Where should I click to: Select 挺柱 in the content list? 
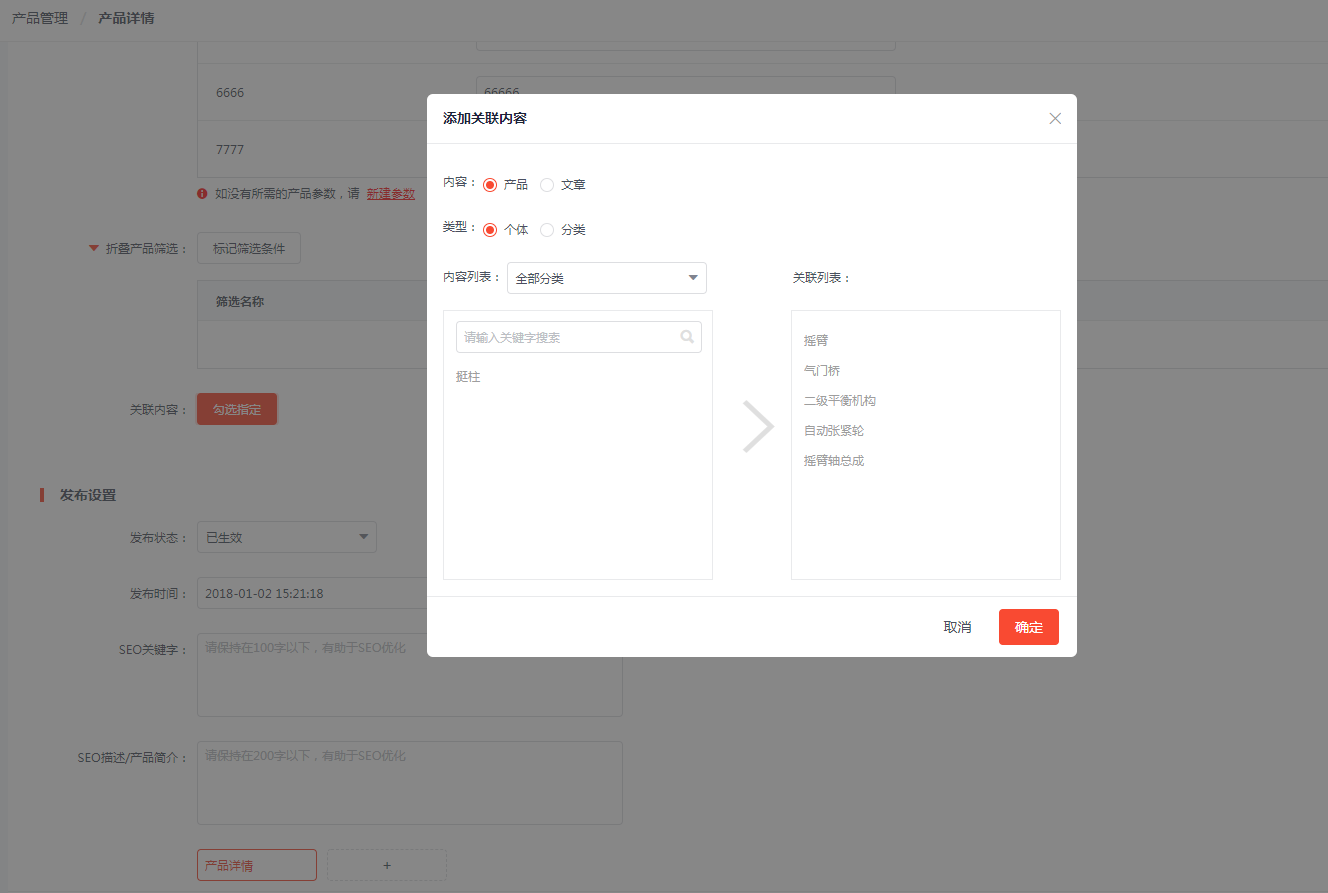point(468,377)
